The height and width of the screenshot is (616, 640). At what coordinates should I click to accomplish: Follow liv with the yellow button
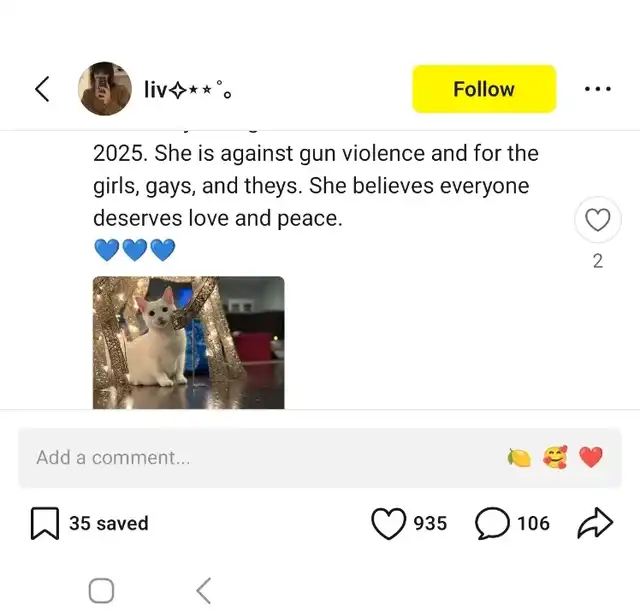484,89
